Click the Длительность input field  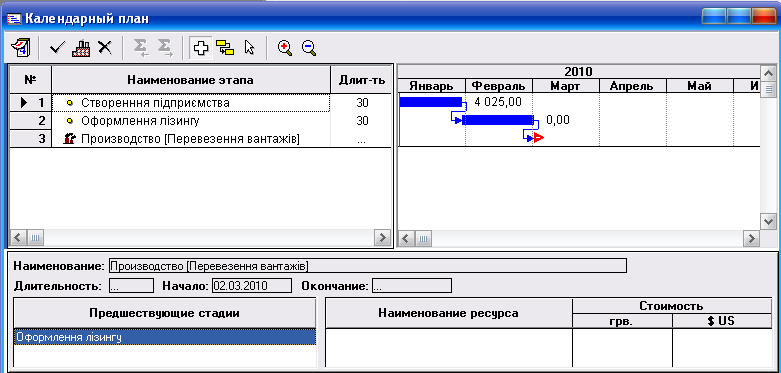(x=131, y=286)
